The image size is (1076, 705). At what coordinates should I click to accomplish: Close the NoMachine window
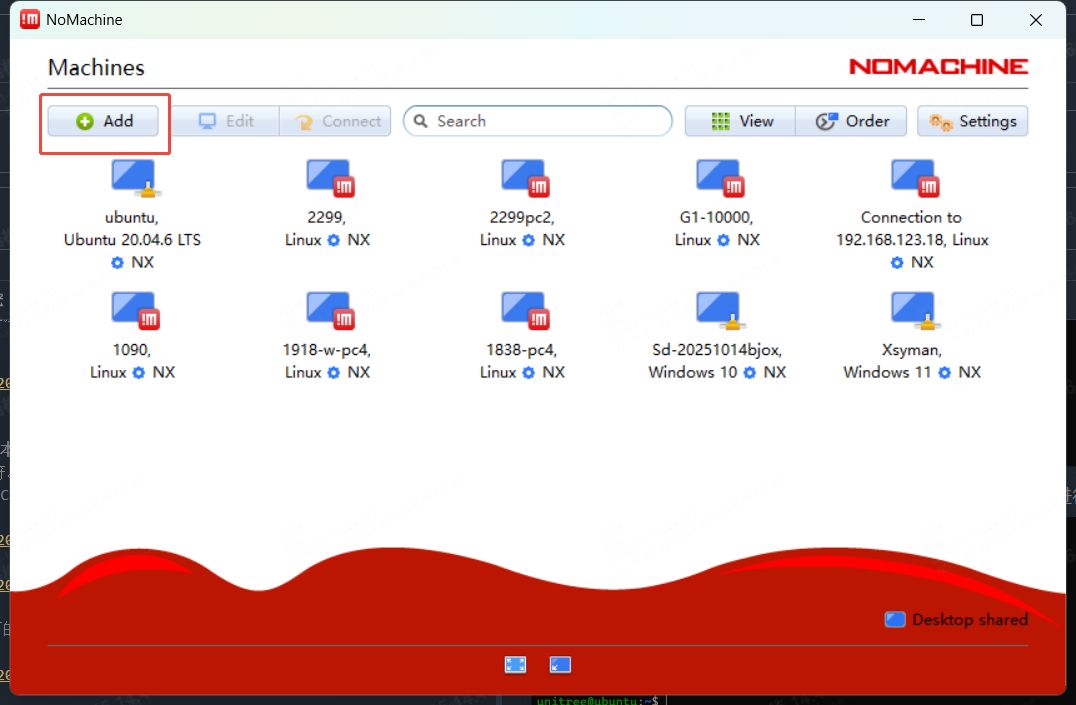coord(1036,20)
